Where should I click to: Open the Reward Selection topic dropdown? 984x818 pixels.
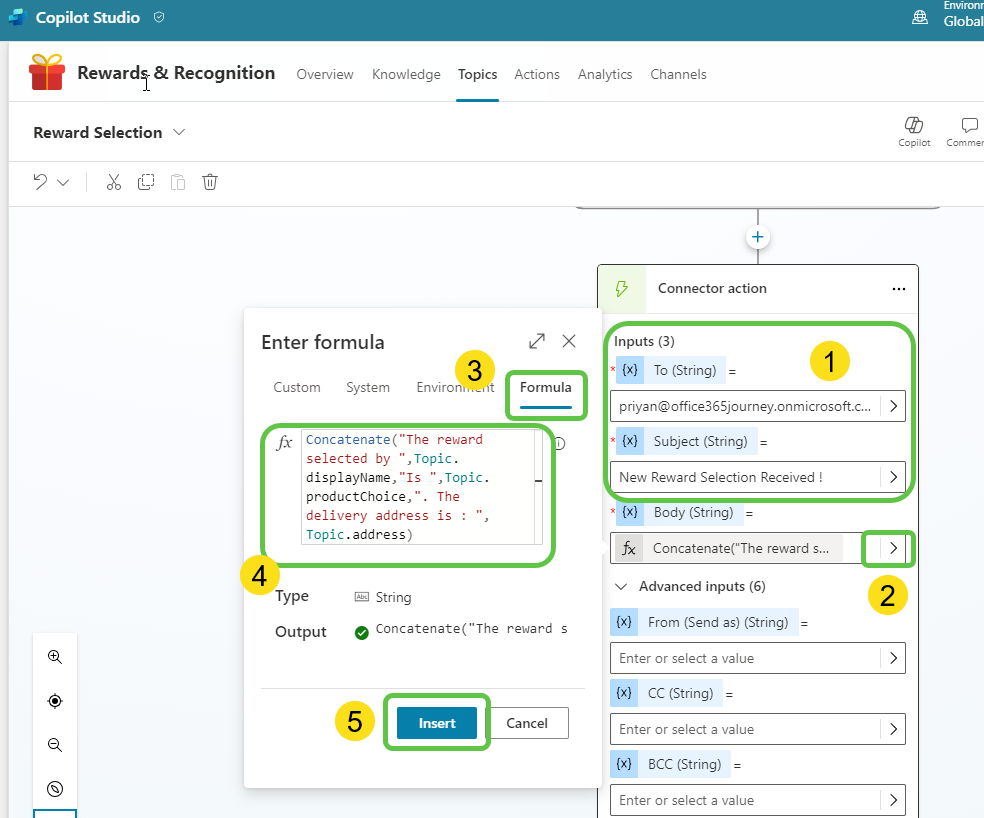coord(179,132)
